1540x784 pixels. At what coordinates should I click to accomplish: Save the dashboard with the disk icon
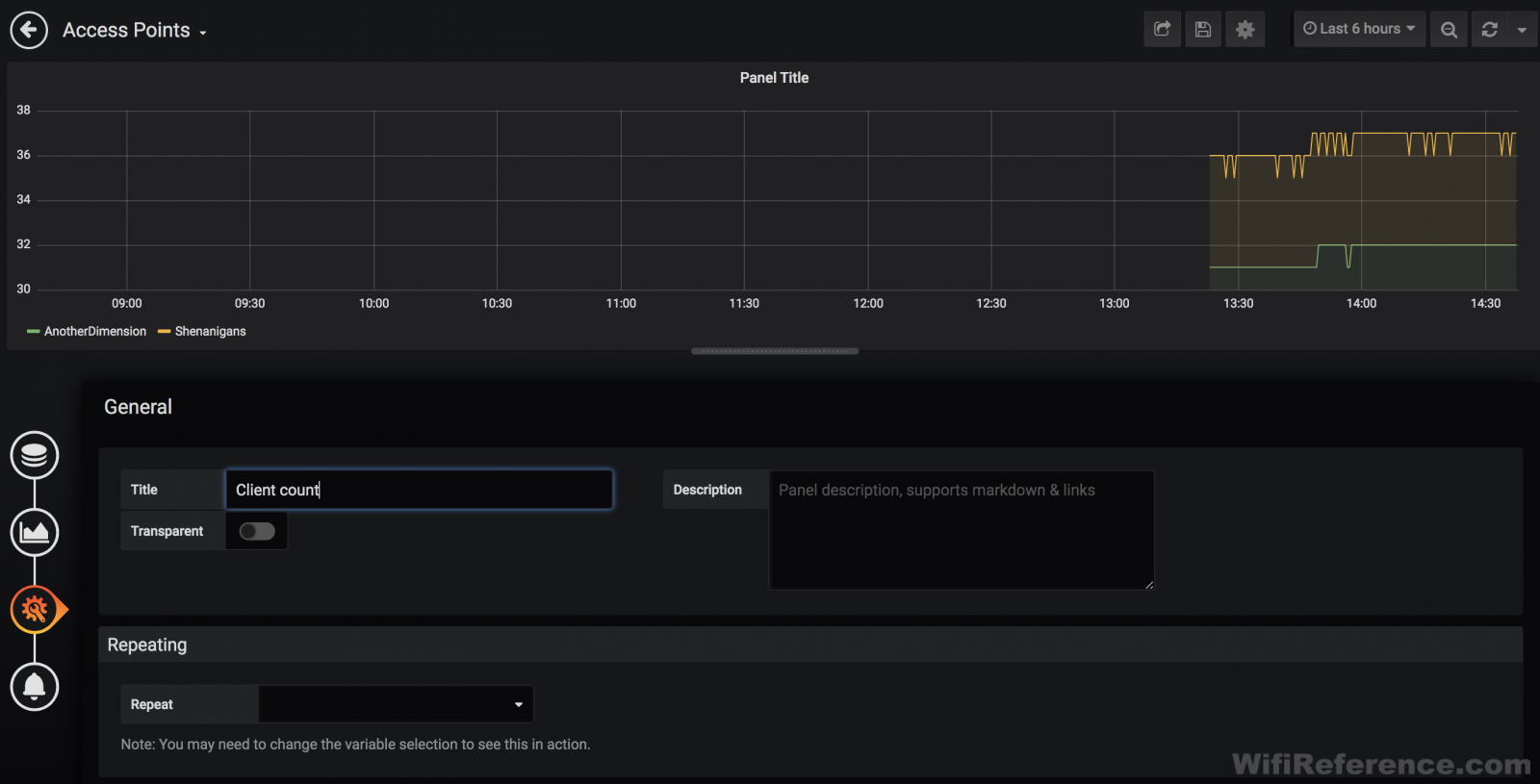pos(1203,29)
